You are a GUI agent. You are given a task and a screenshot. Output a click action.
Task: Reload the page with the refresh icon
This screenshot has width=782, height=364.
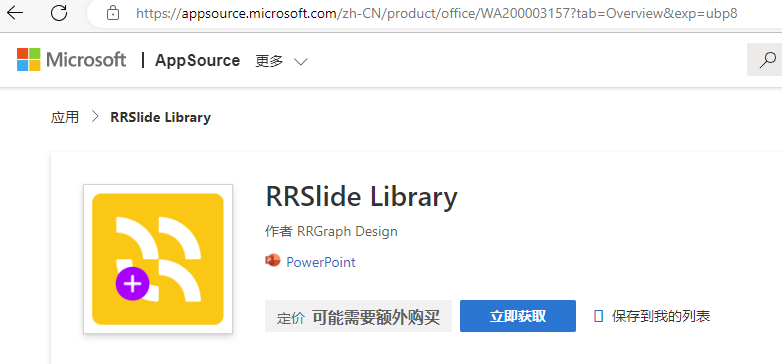[59, 13]
